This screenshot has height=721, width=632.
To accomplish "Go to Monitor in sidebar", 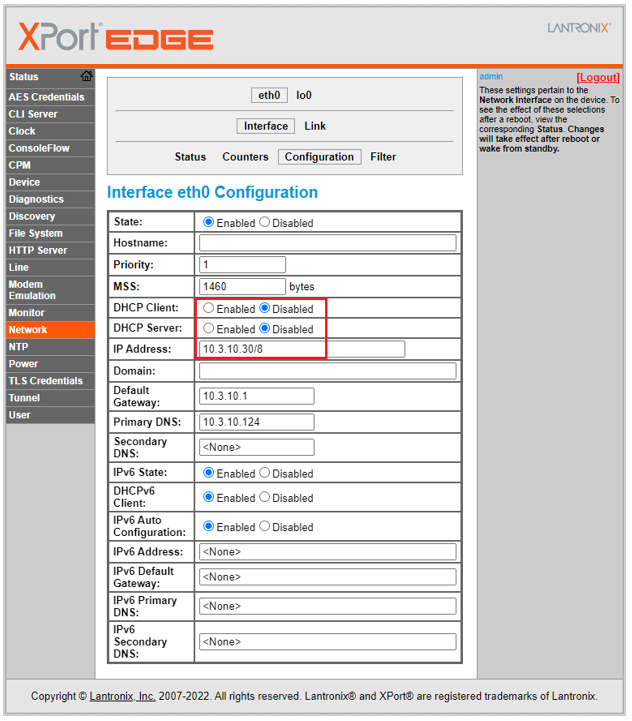I will click(x=51, y=313).
